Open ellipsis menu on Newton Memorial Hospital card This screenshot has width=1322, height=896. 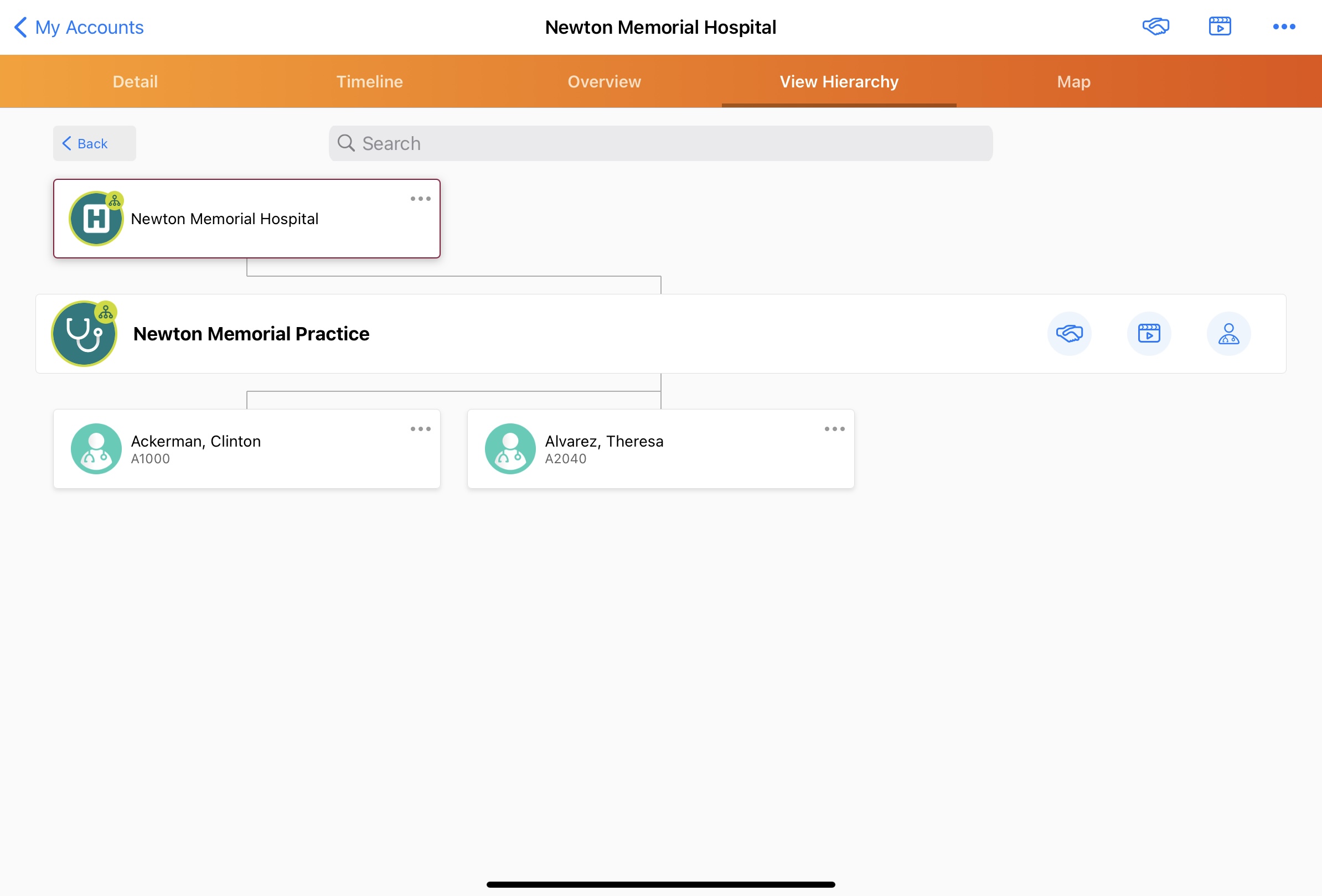(x=420, y=199)
